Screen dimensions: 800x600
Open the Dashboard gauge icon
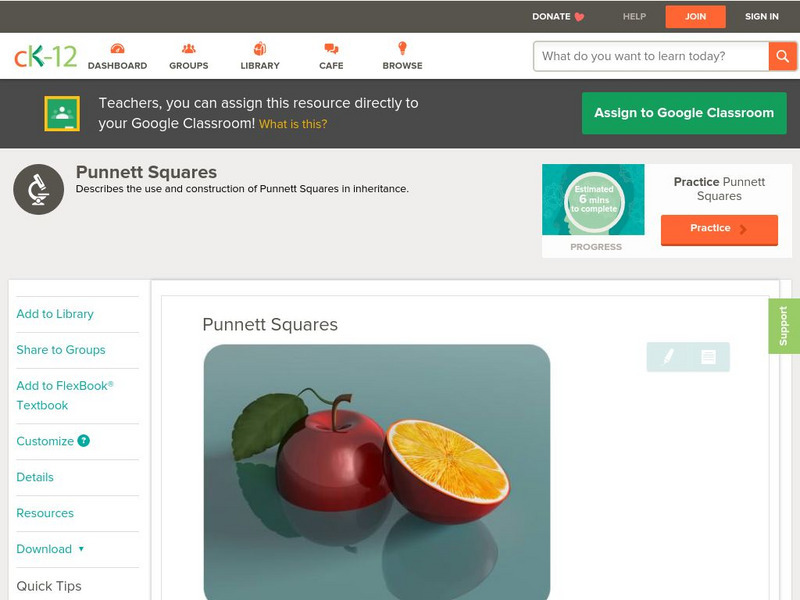point(117,48)
